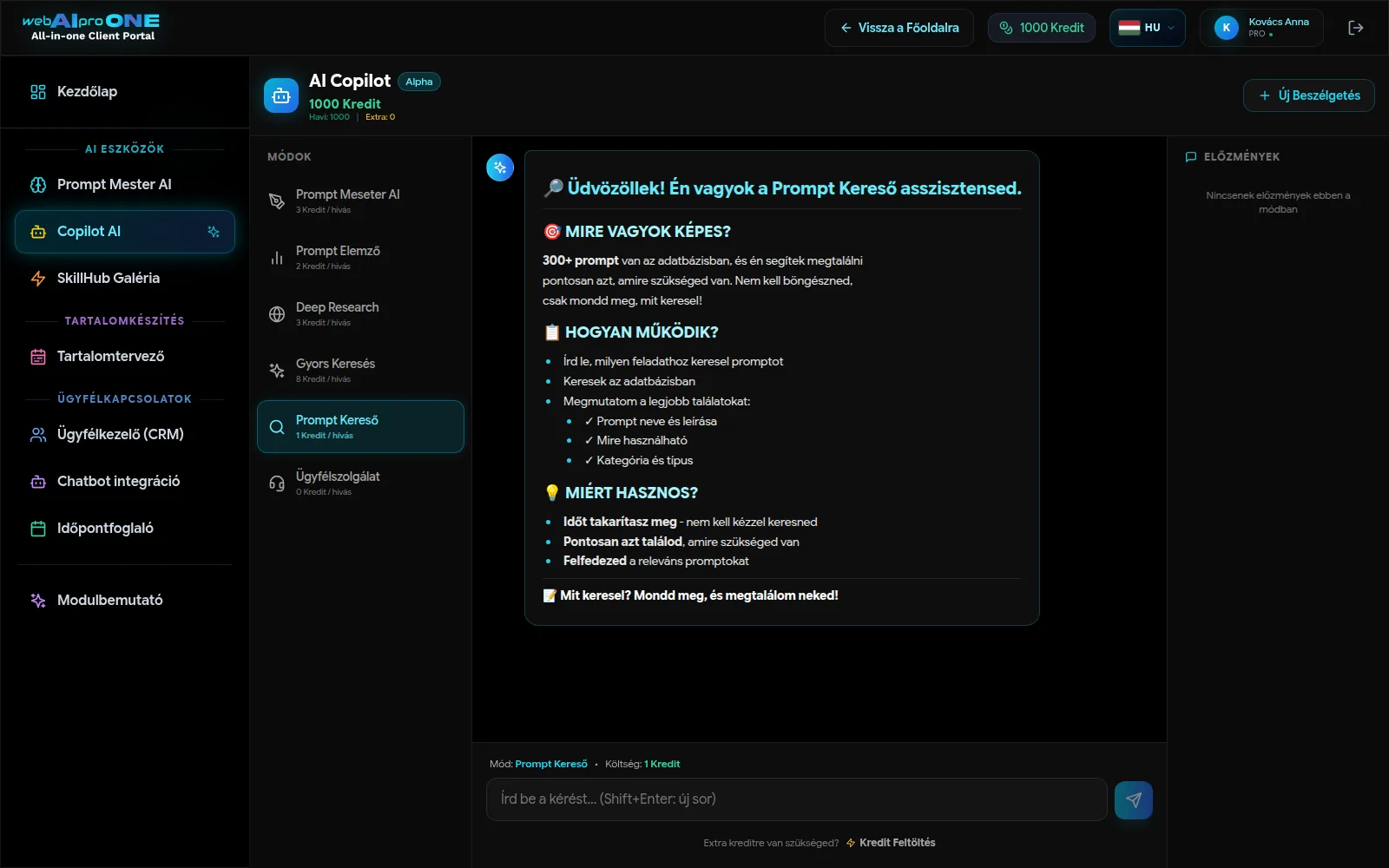Open the Kovács Anna user profile menu
Image resolution: width=1389 pixels, height=868 pixels.
coord(1261,28)
